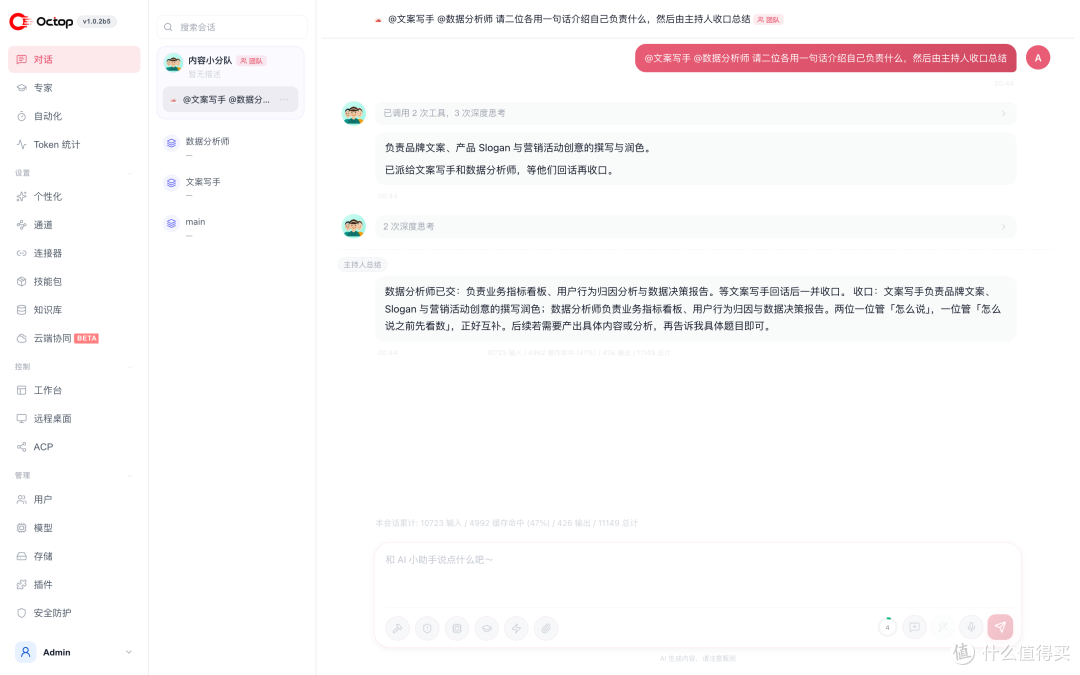Click the ACP share icon
1080x675 pixels.
pos(21,447)
